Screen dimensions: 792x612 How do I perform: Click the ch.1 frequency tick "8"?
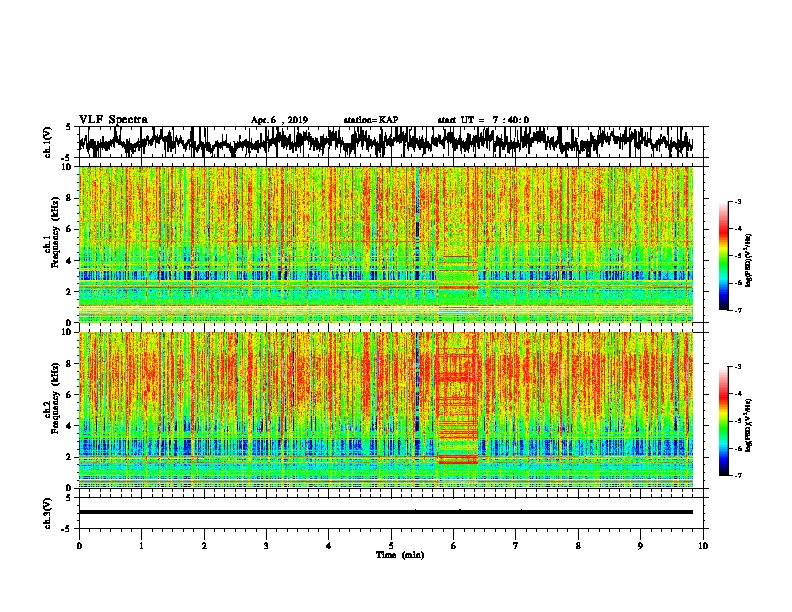pos(70,198)
